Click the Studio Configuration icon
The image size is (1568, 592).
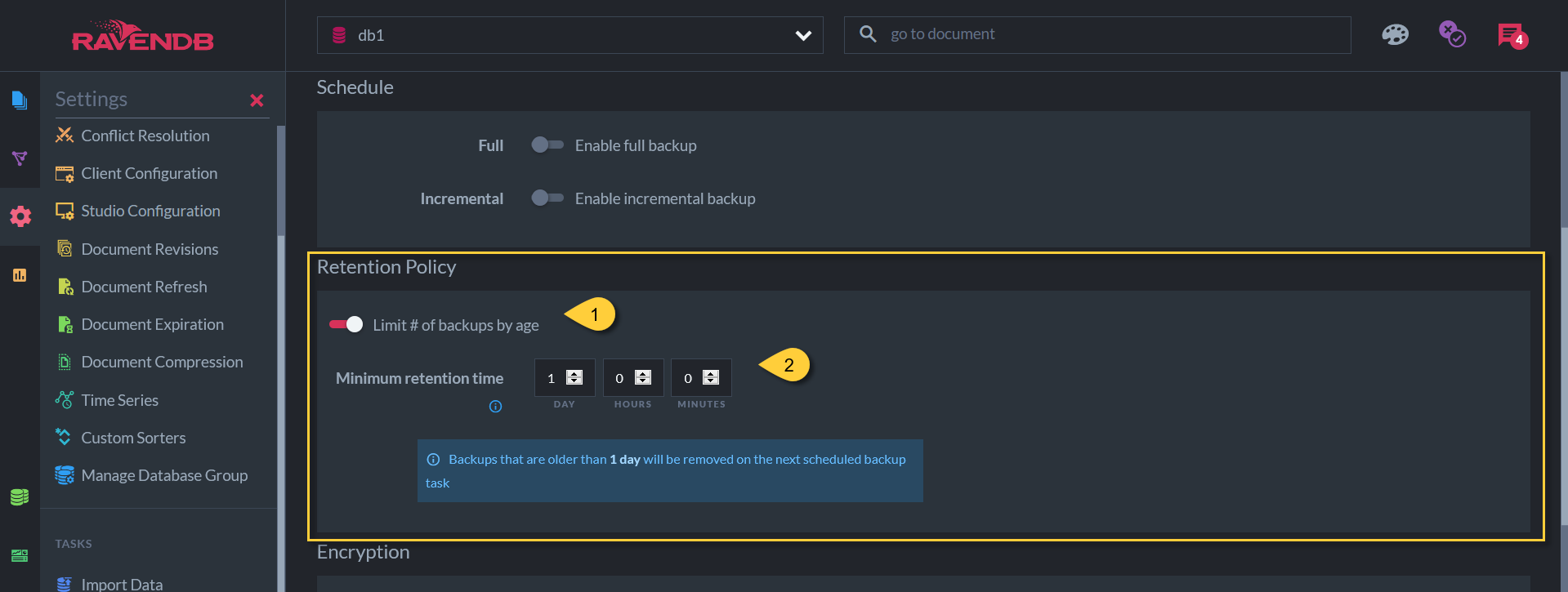point(65,211)
